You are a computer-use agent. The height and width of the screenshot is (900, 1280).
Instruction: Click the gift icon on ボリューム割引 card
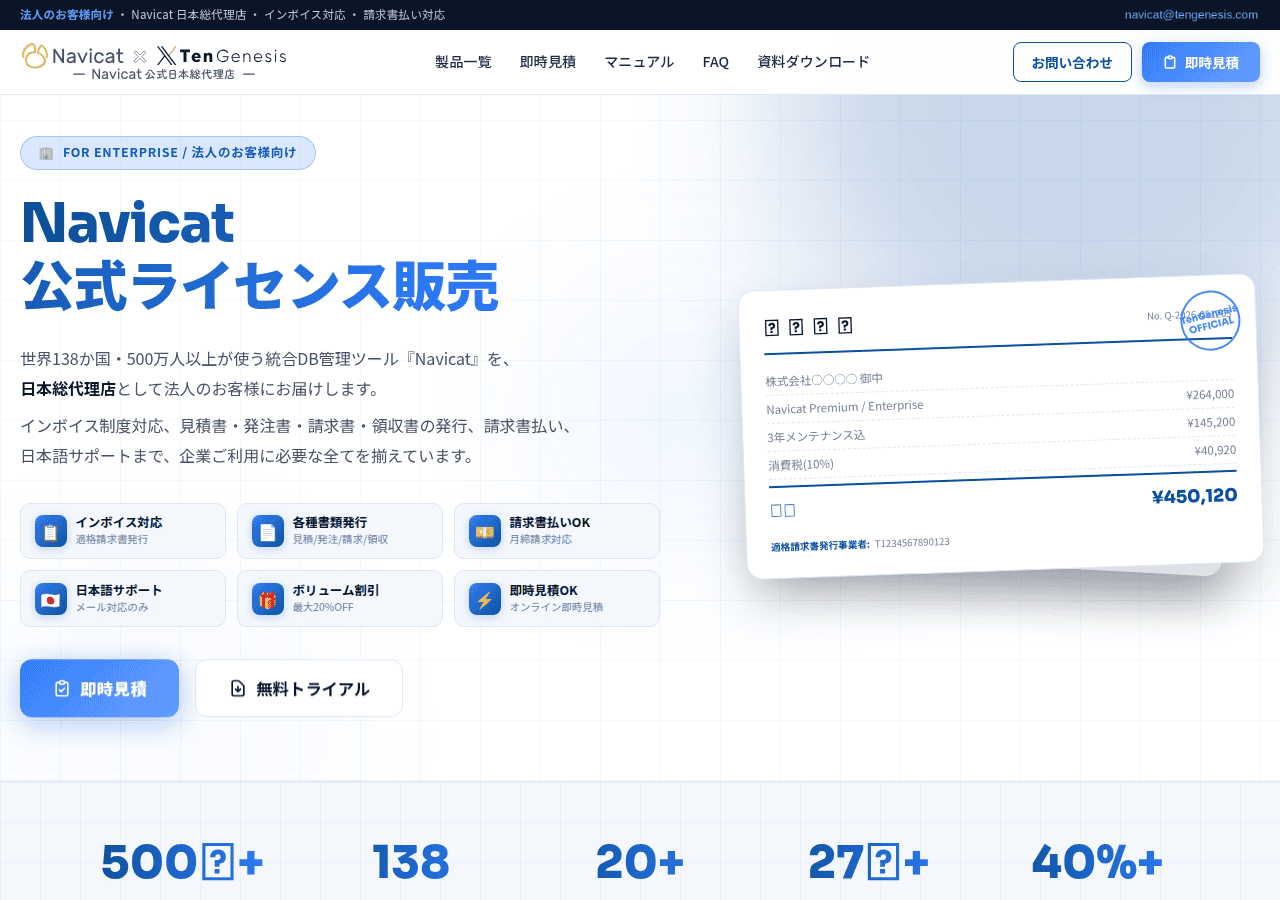tap(268, 599)
